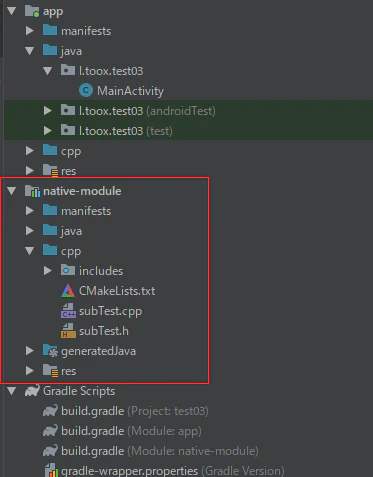Click the gradle-wrapper.properties file icon

[x=51, y=470]
